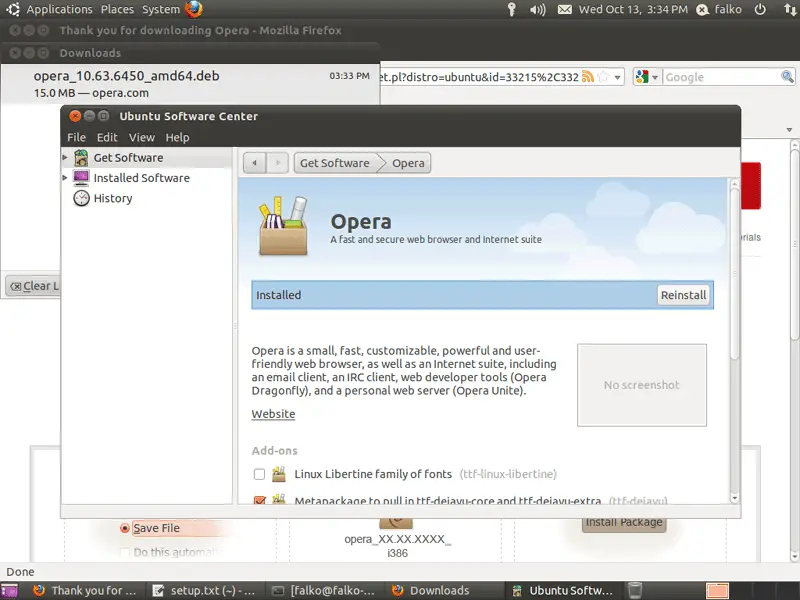Open the network connections arrows icon
The image size is (800, 600).
click(x=790, y=9)
